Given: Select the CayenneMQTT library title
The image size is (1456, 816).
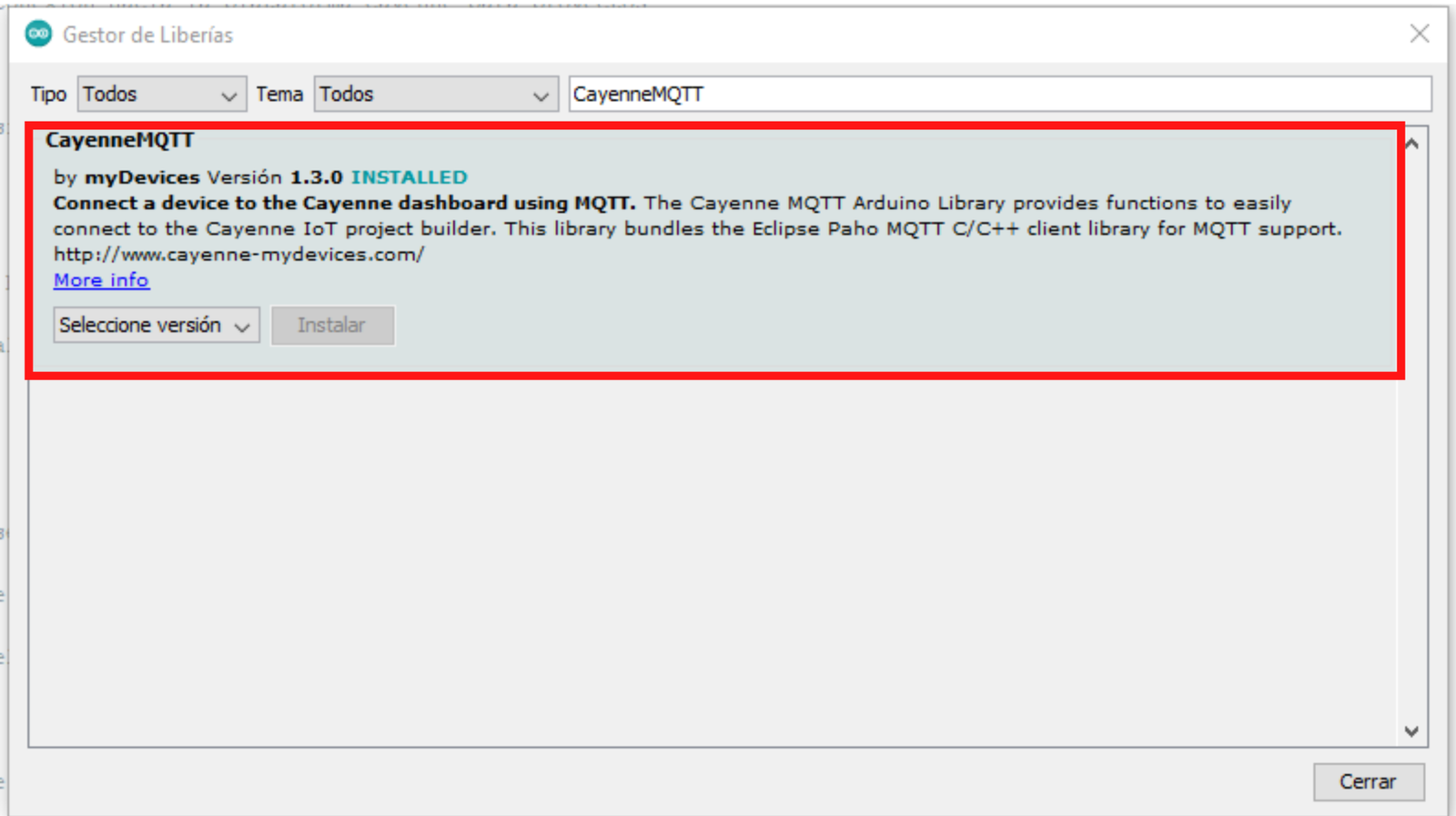Looking at the screenshot, I should pos(119,140).
